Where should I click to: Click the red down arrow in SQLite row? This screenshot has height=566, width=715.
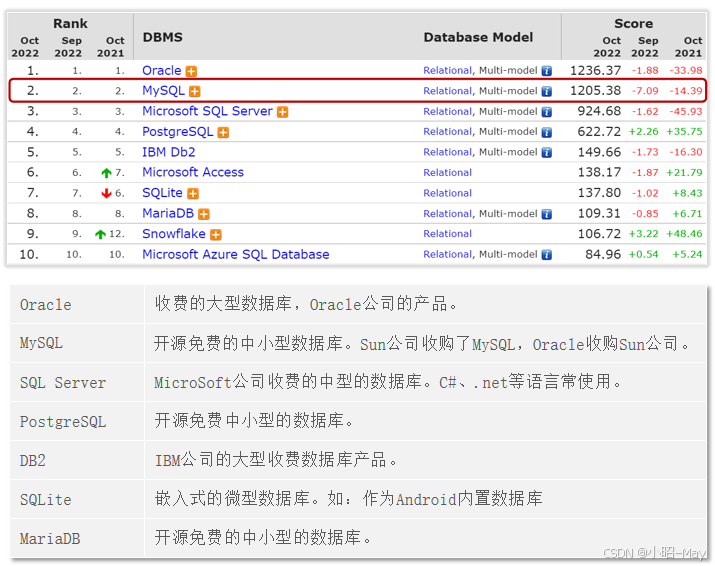pos(106,194)
